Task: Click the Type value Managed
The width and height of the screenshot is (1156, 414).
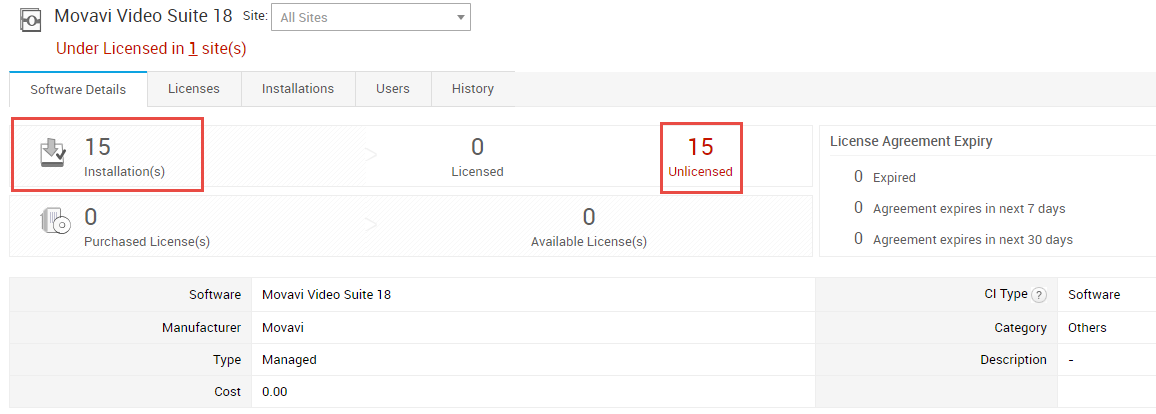Action: tap(289, 360)
